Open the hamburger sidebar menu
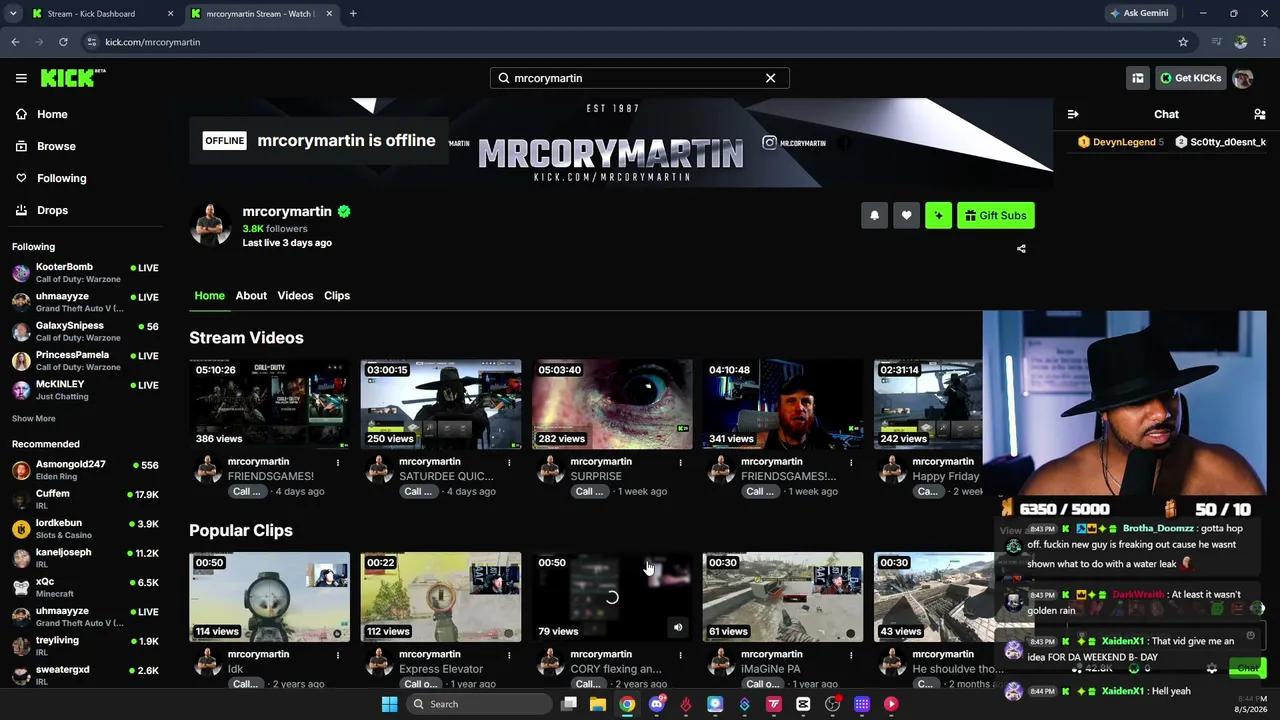 (21, 78)
